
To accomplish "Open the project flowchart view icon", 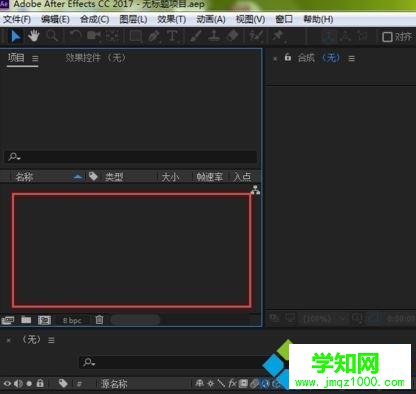I will 255,190.
